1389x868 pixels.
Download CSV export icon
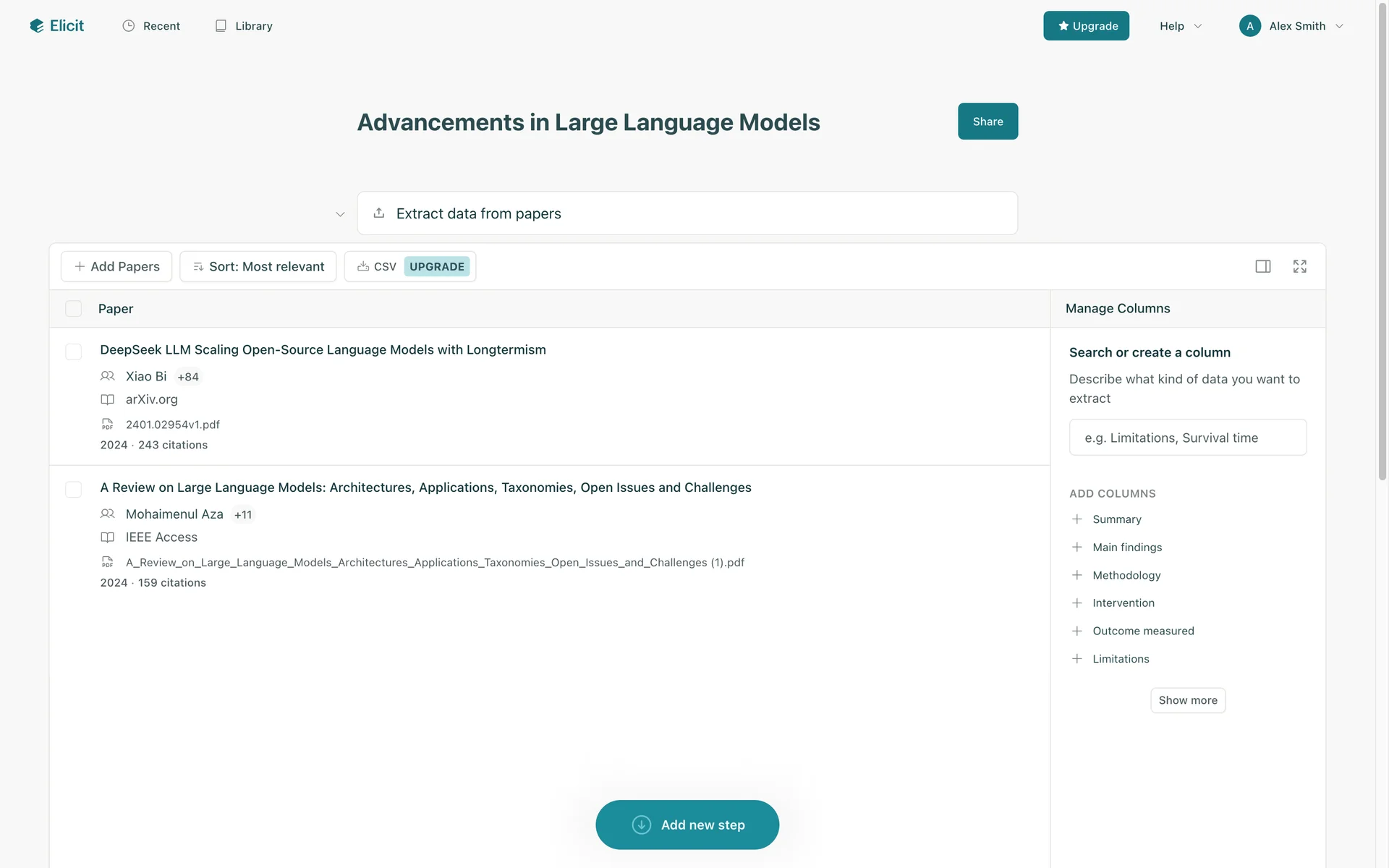coord(363,266)
